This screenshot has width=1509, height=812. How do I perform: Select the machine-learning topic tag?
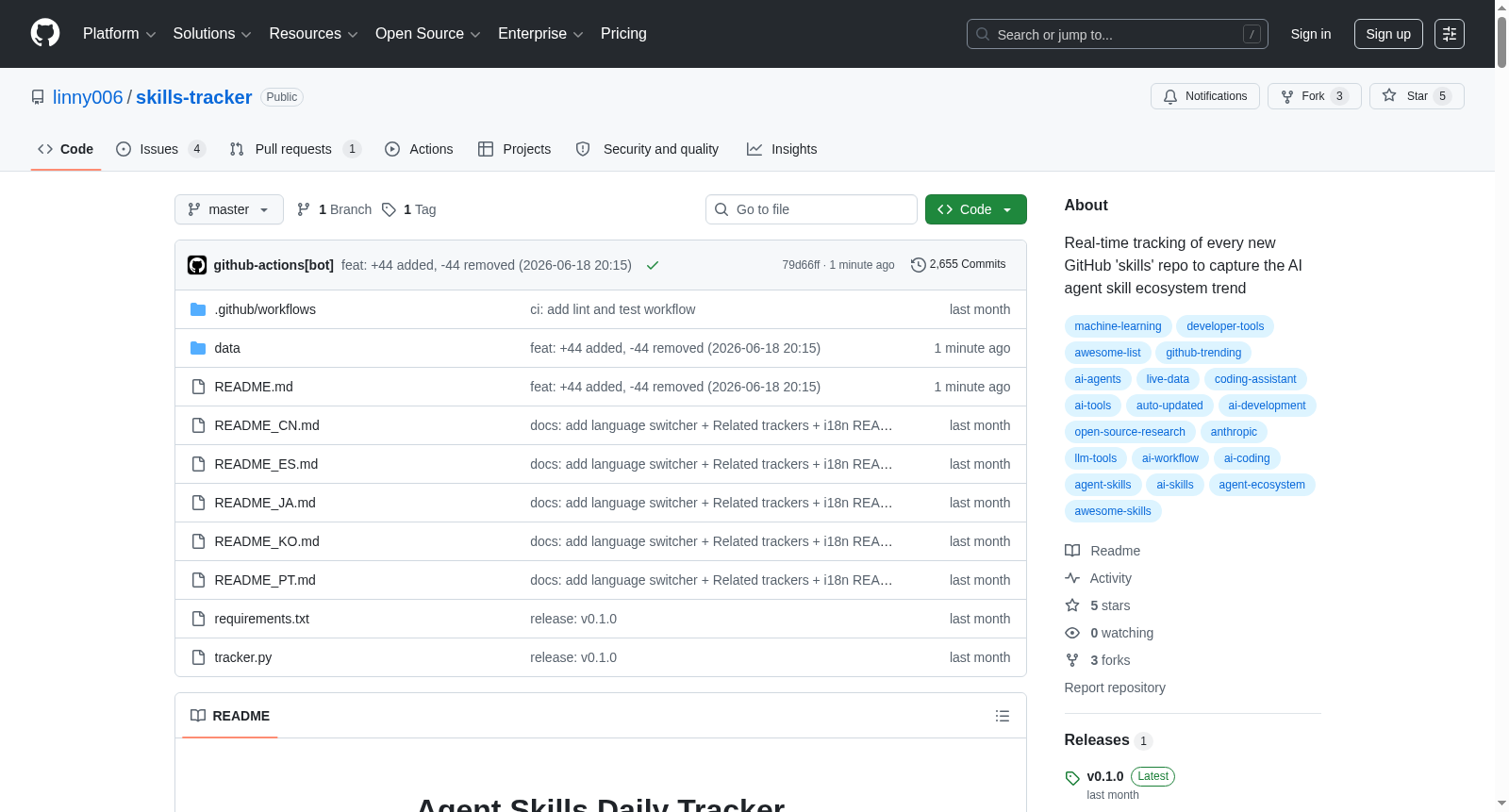(1118, 326)
